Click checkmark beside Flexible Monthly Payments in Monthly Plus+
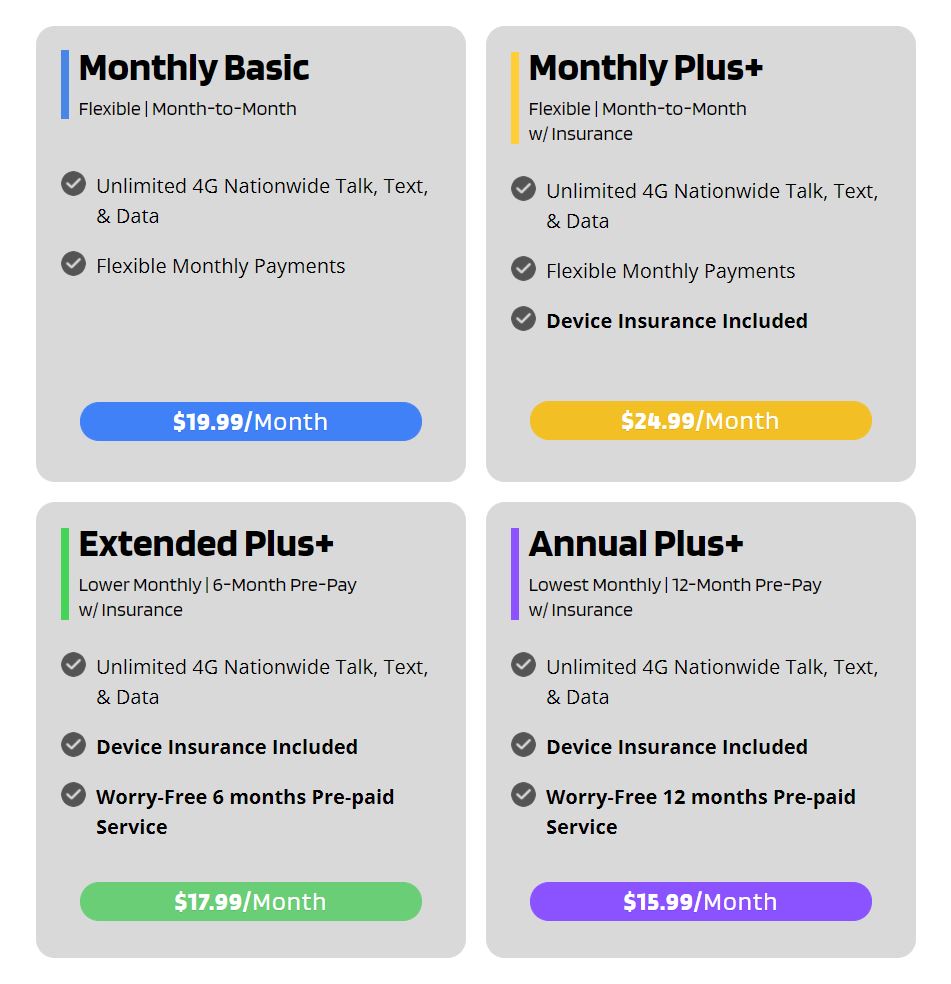The image size is (951, 984). 524,269
